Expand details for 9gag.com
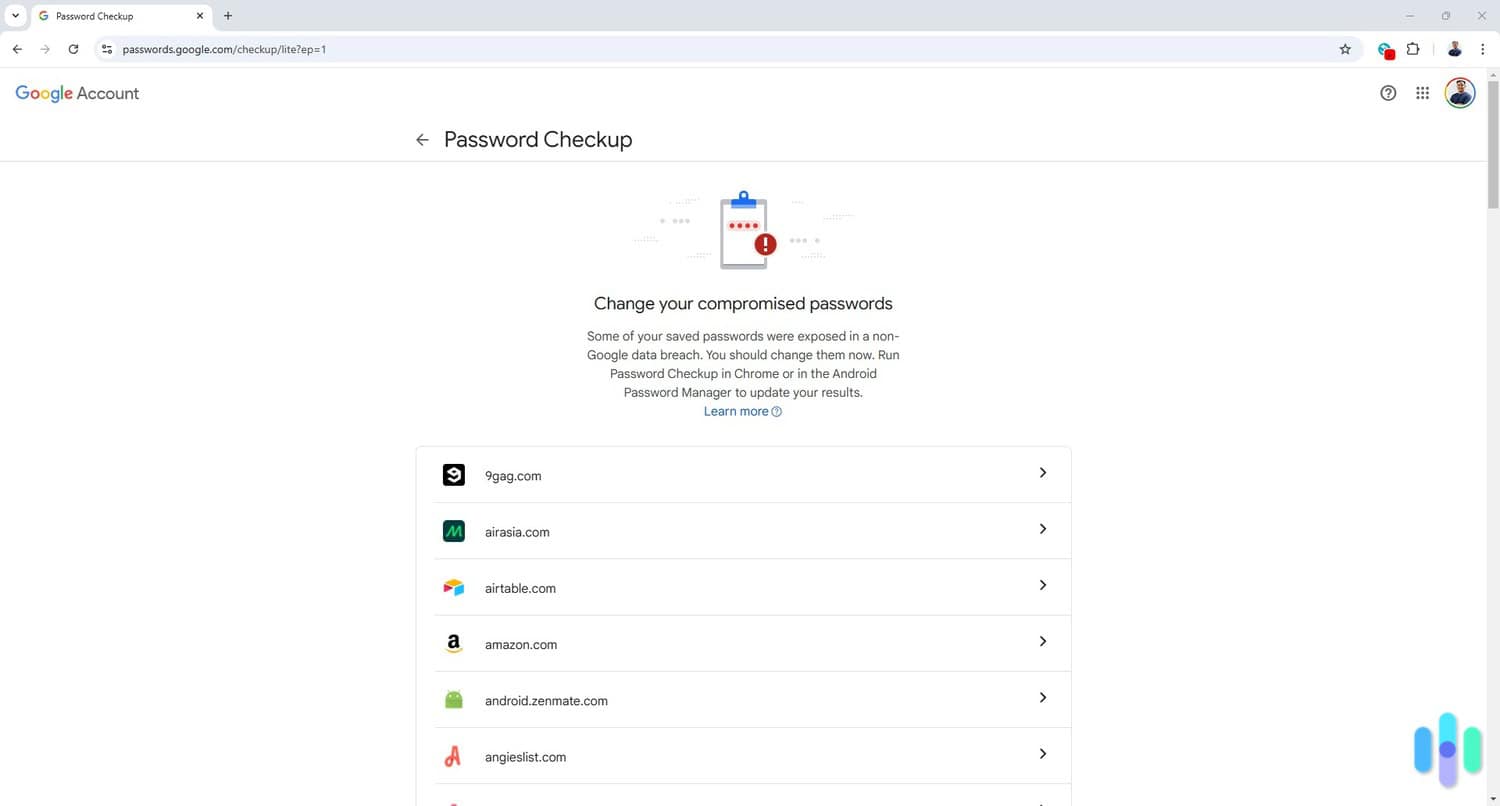 1043,472
